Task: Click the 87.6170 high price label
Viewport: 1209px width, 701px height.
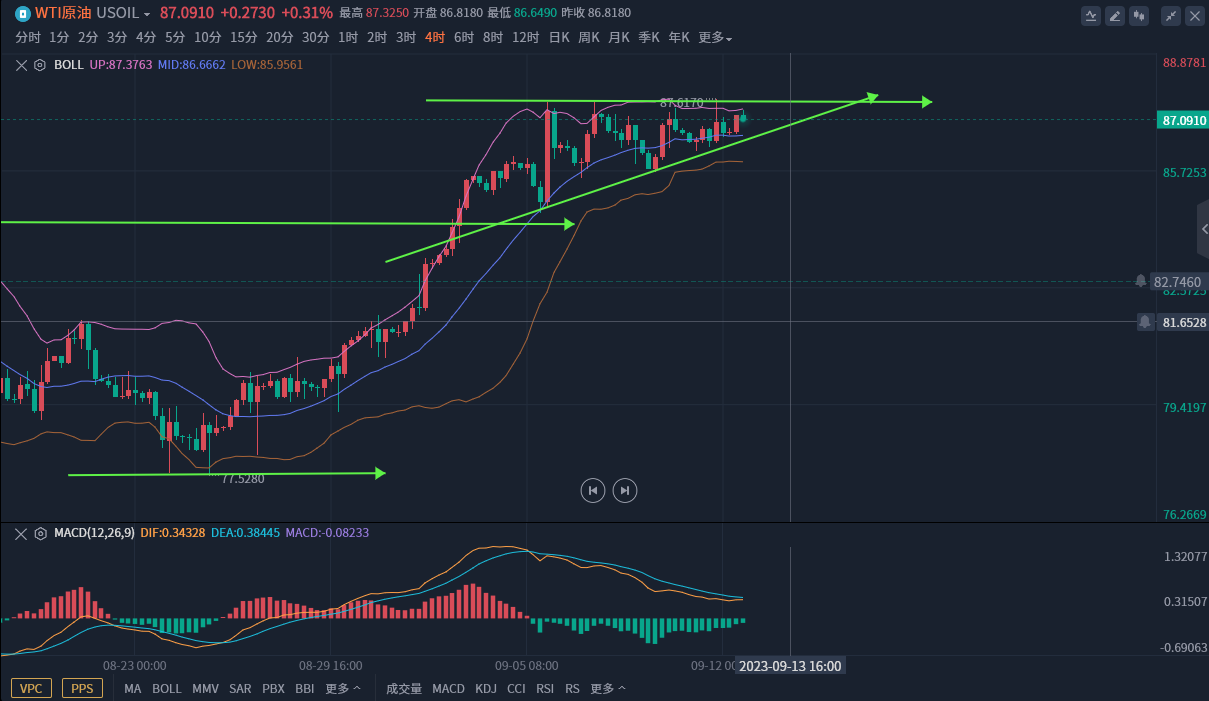Action: pyautogui.click(x=682, y=103)
